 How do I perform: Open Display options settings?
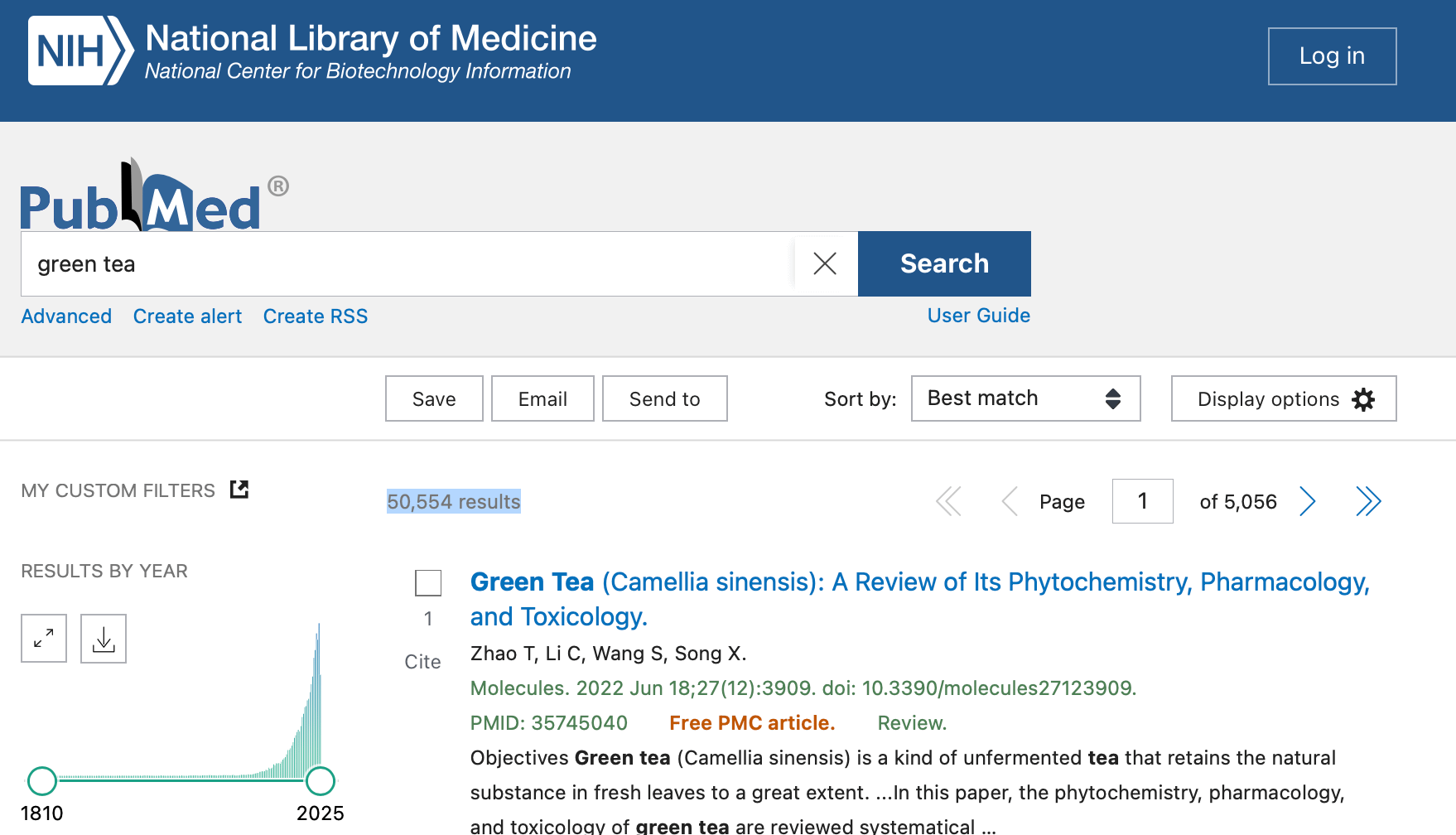coord(1284,398)
